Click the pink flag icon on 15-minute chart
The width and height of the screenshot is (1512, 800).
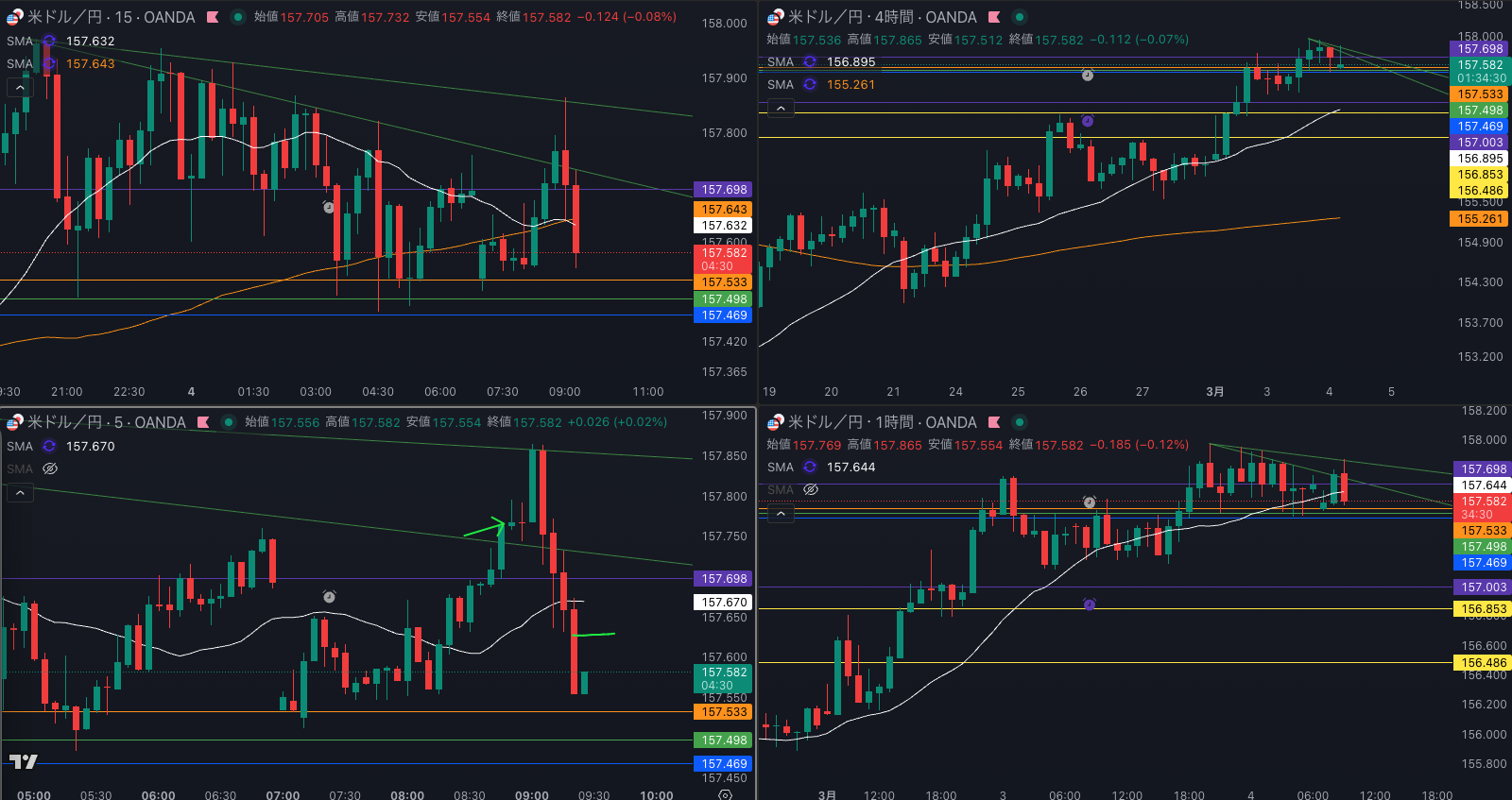pos(213,17)
